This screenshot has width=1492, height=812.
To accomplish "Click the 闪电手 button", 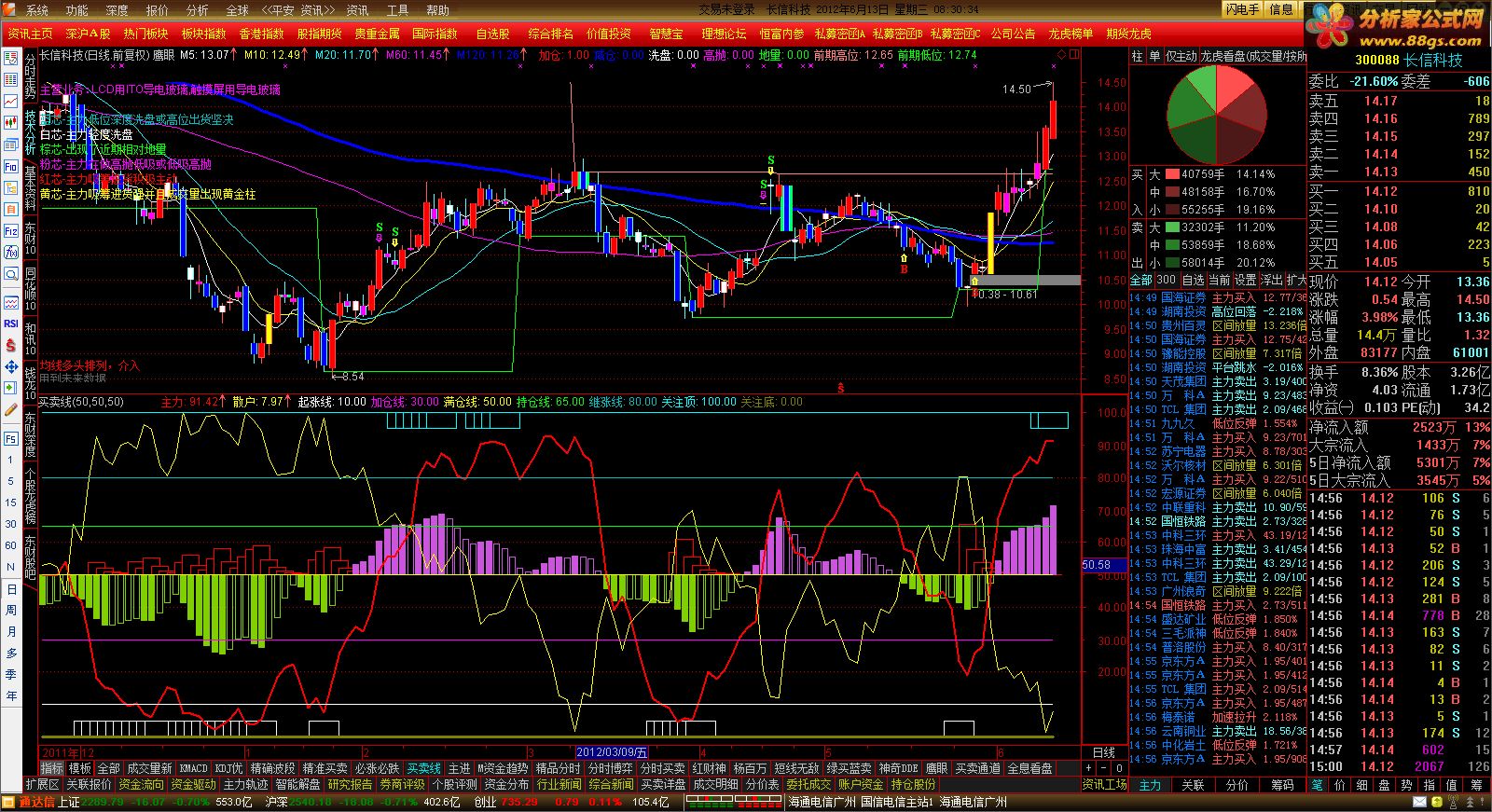I will point(1243,9).
